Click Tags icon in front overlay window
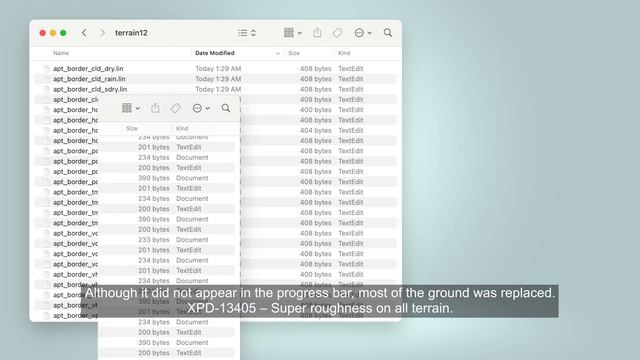This screenshot has height=360, width=640. pyautogui.click(x=176, y=108)
